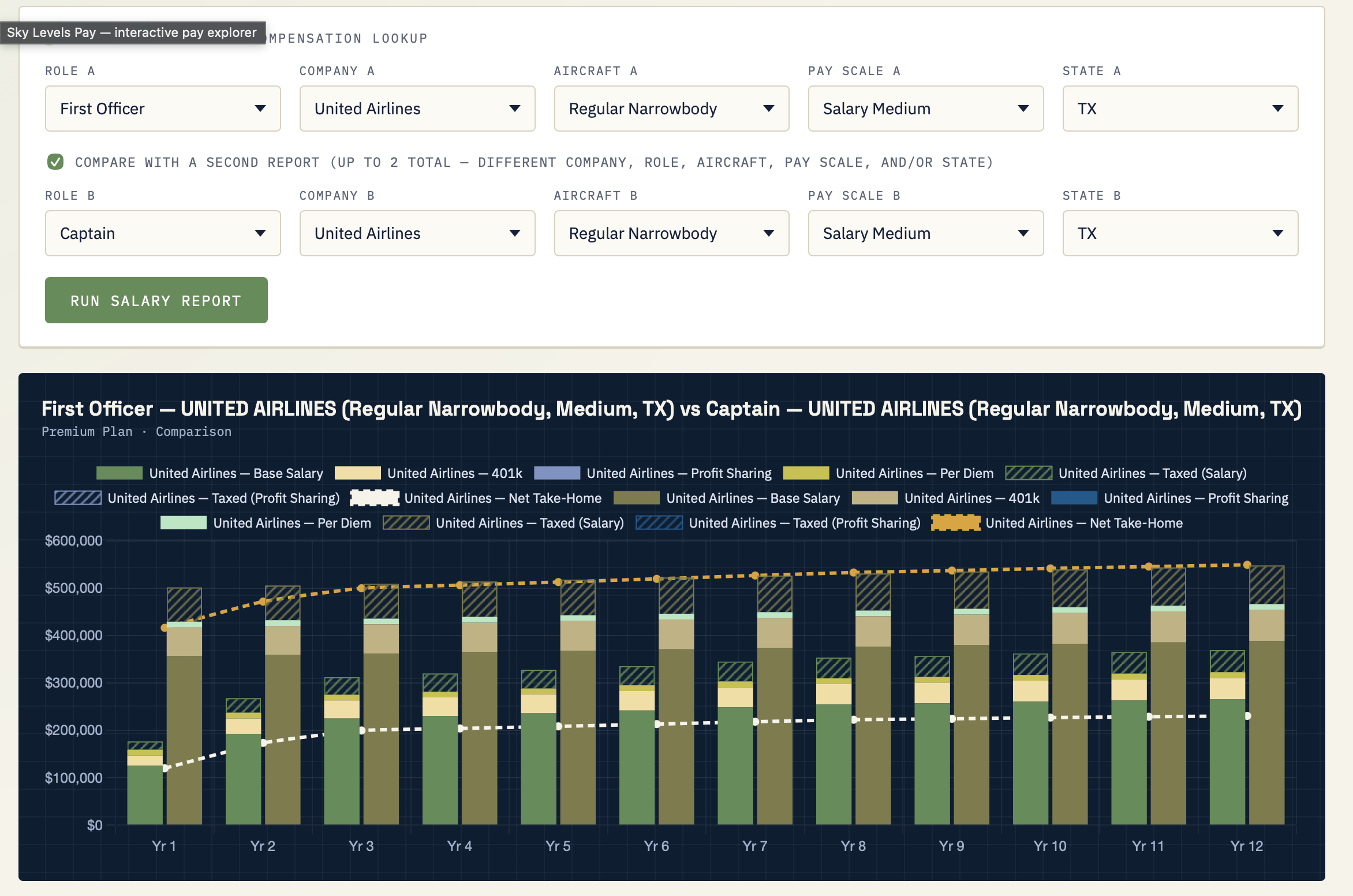Toggle the olive-brown Base Salary legend swatch
Image resolution: width=1353 pixels, height=896 pixels.
click(x=637, y=498)
